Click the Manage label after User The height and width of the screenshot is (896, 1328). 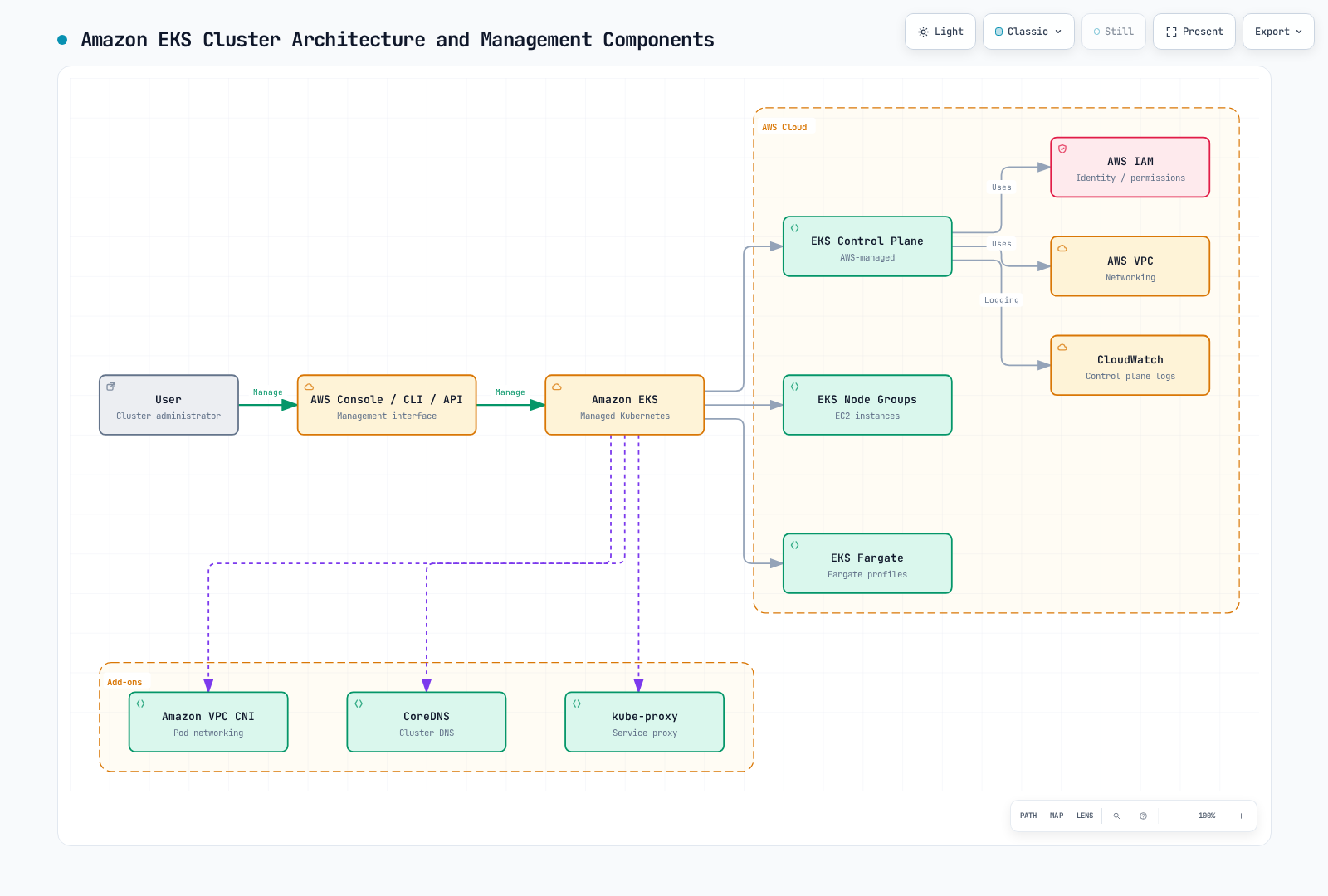click(x=268, y=392)
